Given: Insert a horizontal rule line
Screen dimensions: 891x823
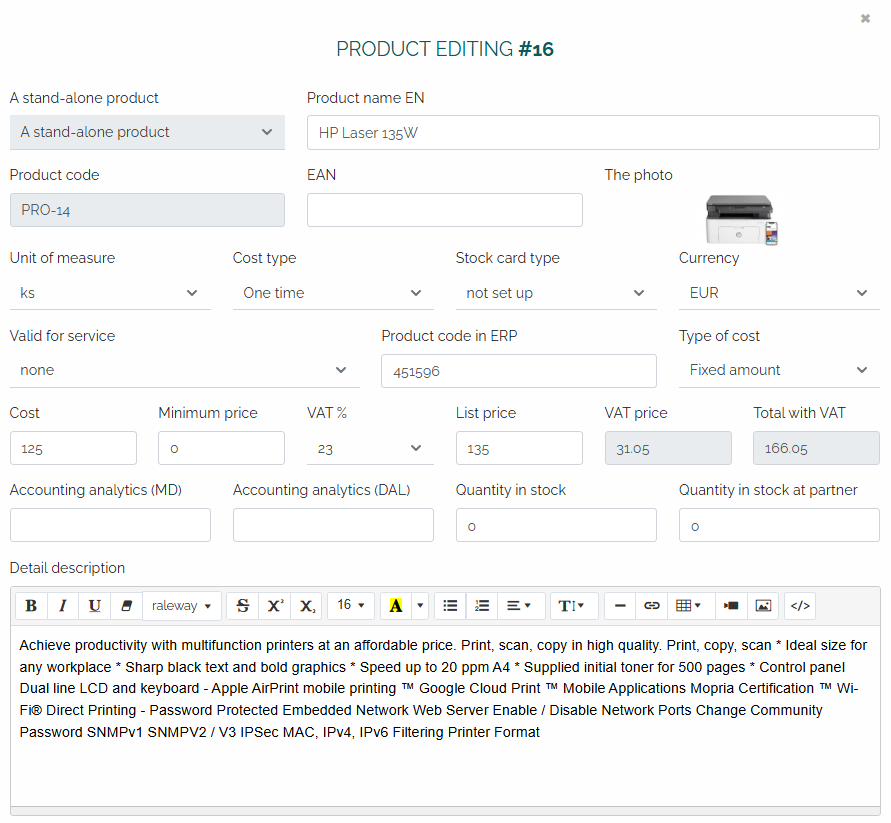Looking at the screenshot, I should coord(620,606).
